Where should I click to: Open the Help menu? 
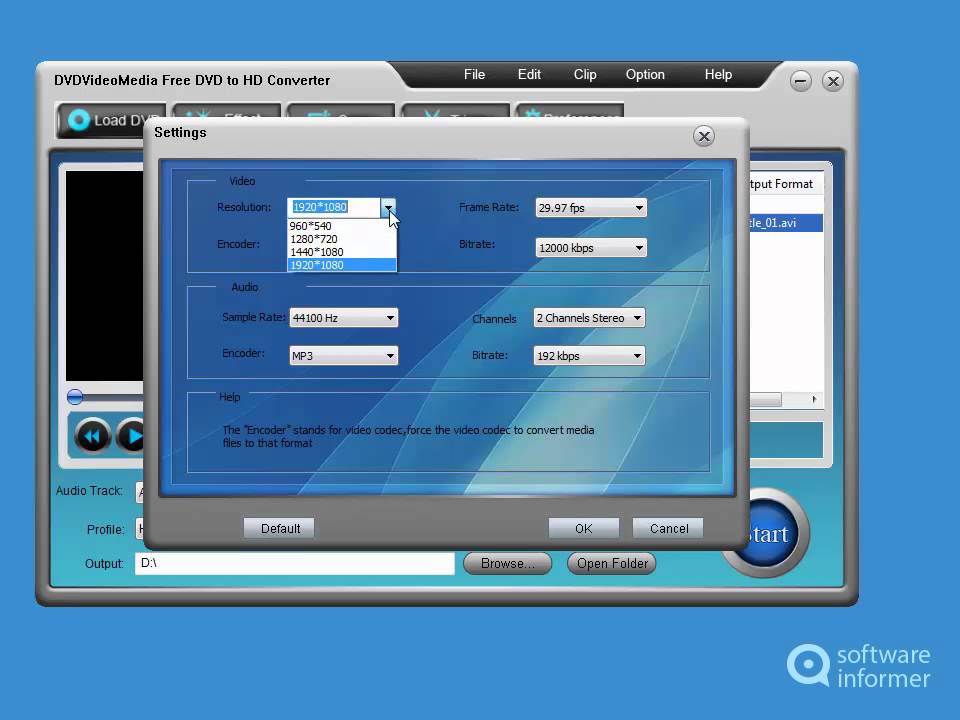coord(718,75)
